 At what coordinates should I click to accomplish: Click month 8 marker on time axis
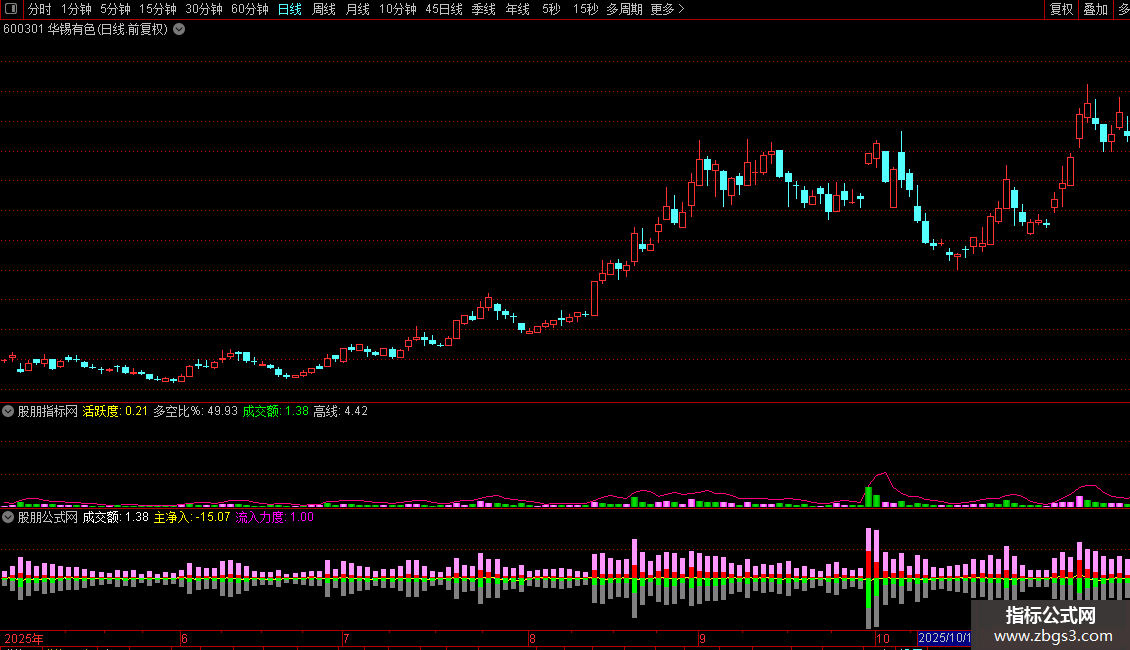532,638
